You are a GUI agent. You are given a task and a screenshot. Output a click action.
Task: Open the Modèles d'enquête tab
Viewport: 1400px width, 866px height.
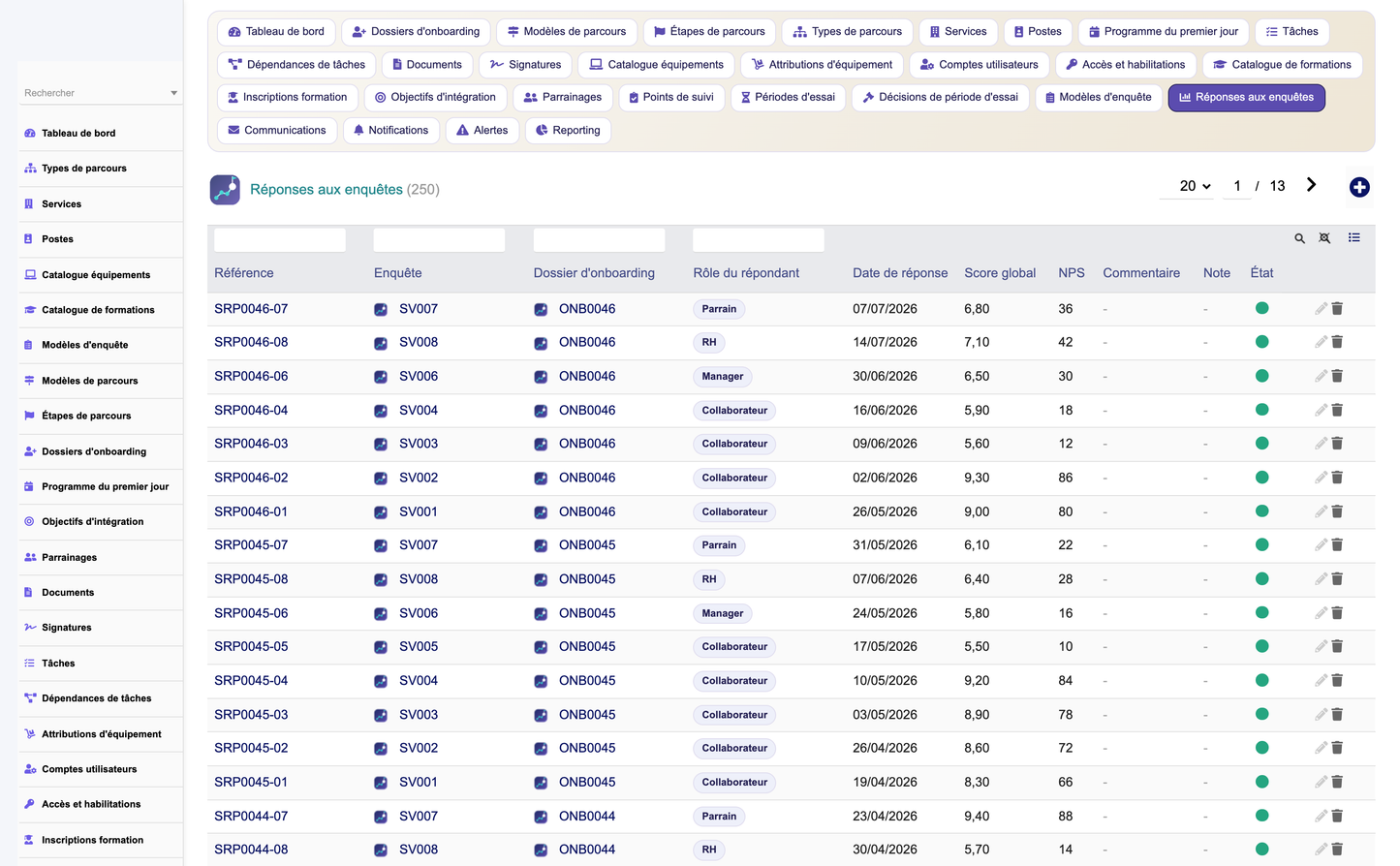[x=1098, y=98]
